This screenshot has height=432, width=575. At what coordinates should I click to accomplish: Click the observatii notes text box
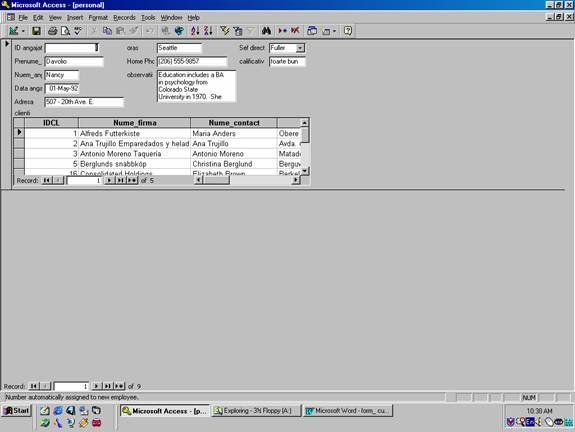tap(196, 86)
